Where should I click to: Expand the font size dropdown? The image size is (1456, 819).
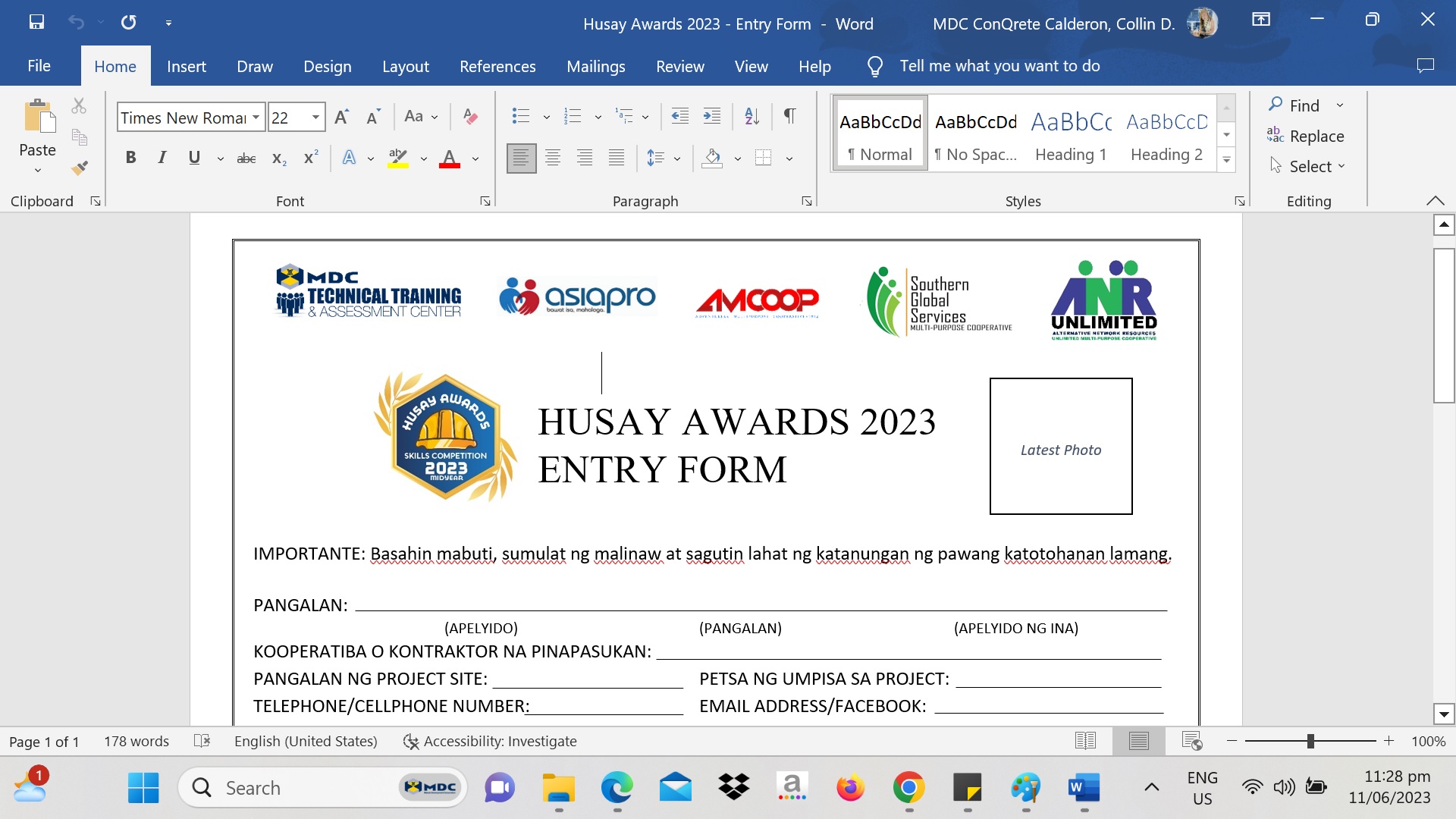pyautogui.click(x=315, y=118)
